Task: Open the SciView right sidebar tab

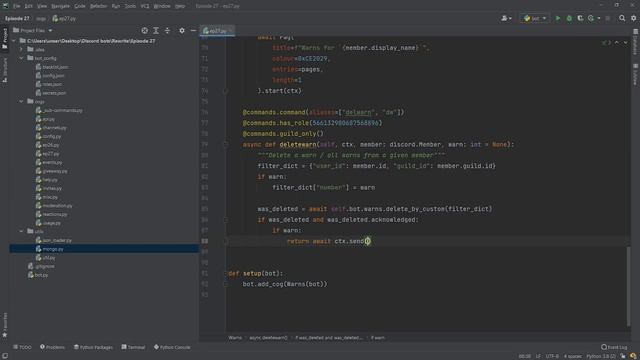Action: (x=636, y=74)
